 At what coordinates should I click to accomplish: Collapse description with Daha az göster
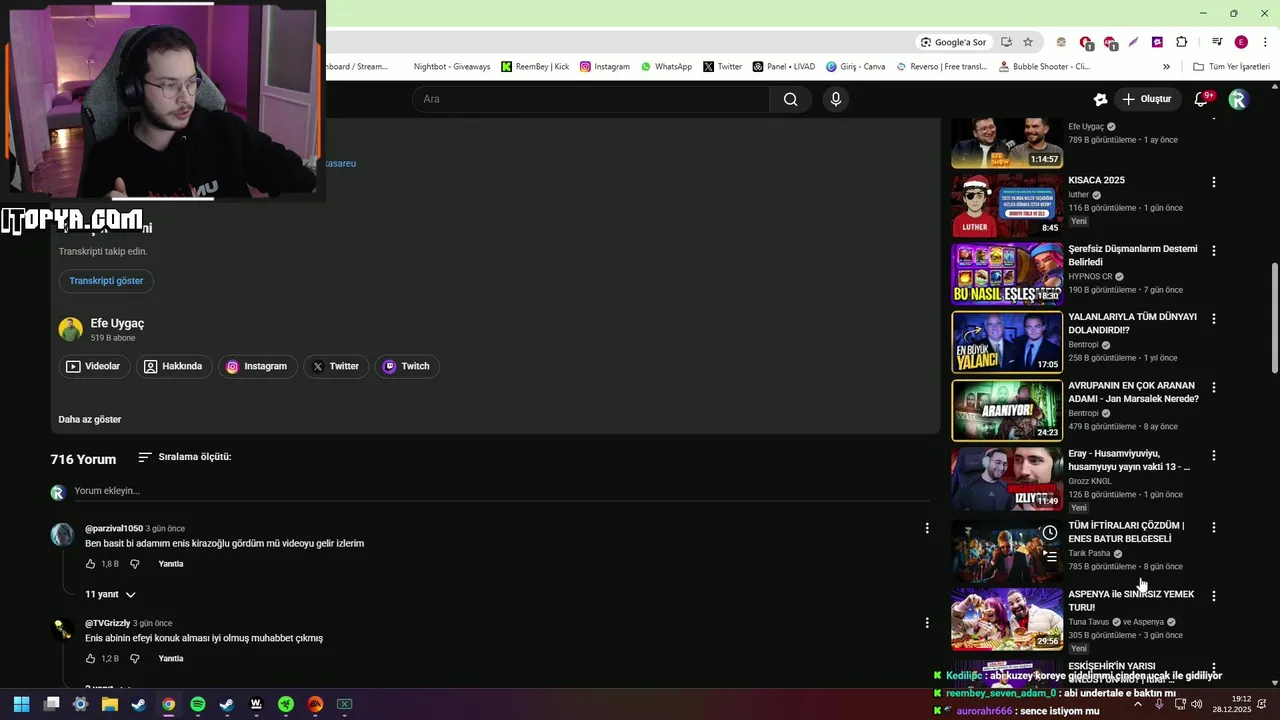click(90, 419)
